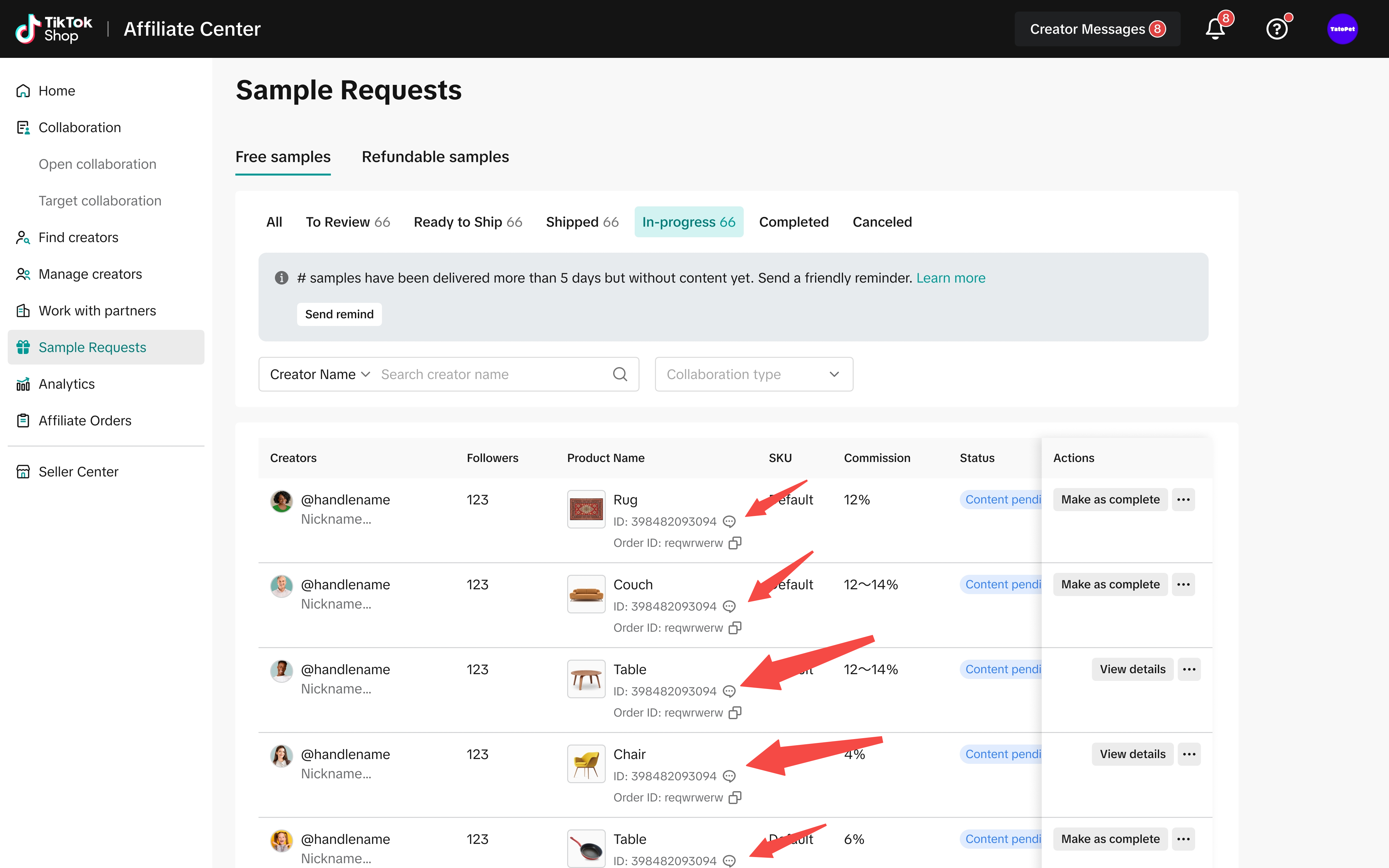Screen dimensions: 1389x868
Task: Switch to the Refundable samples tab
Action: 435,157
